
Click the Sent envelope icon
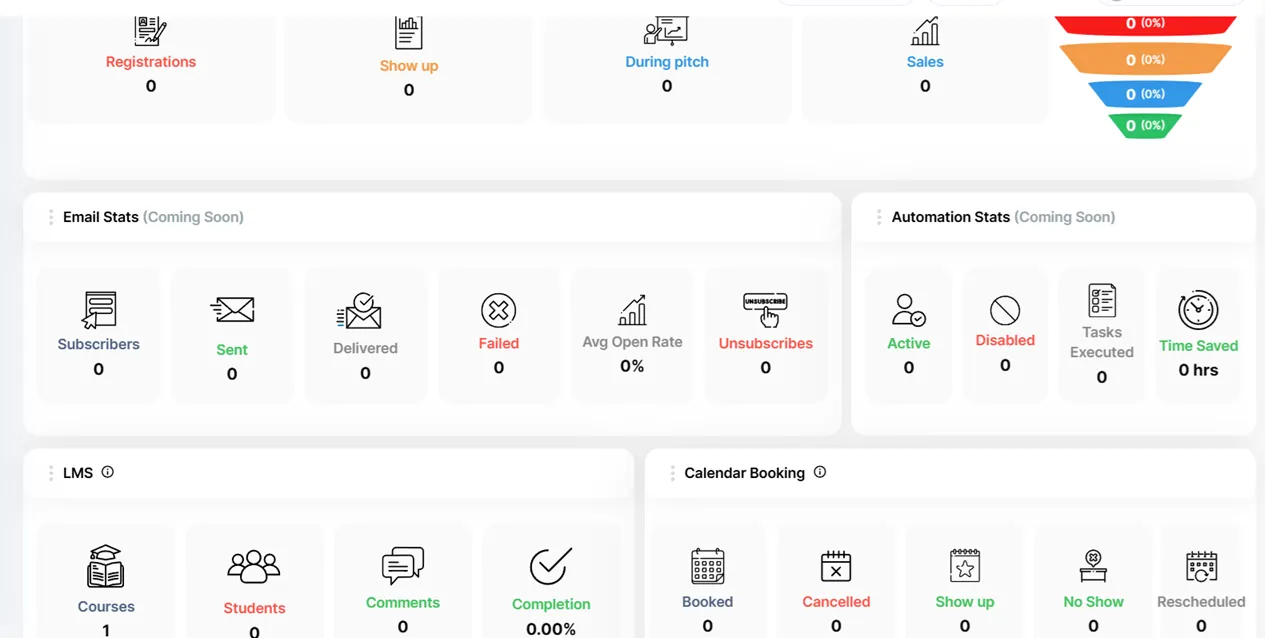(232, 310)
